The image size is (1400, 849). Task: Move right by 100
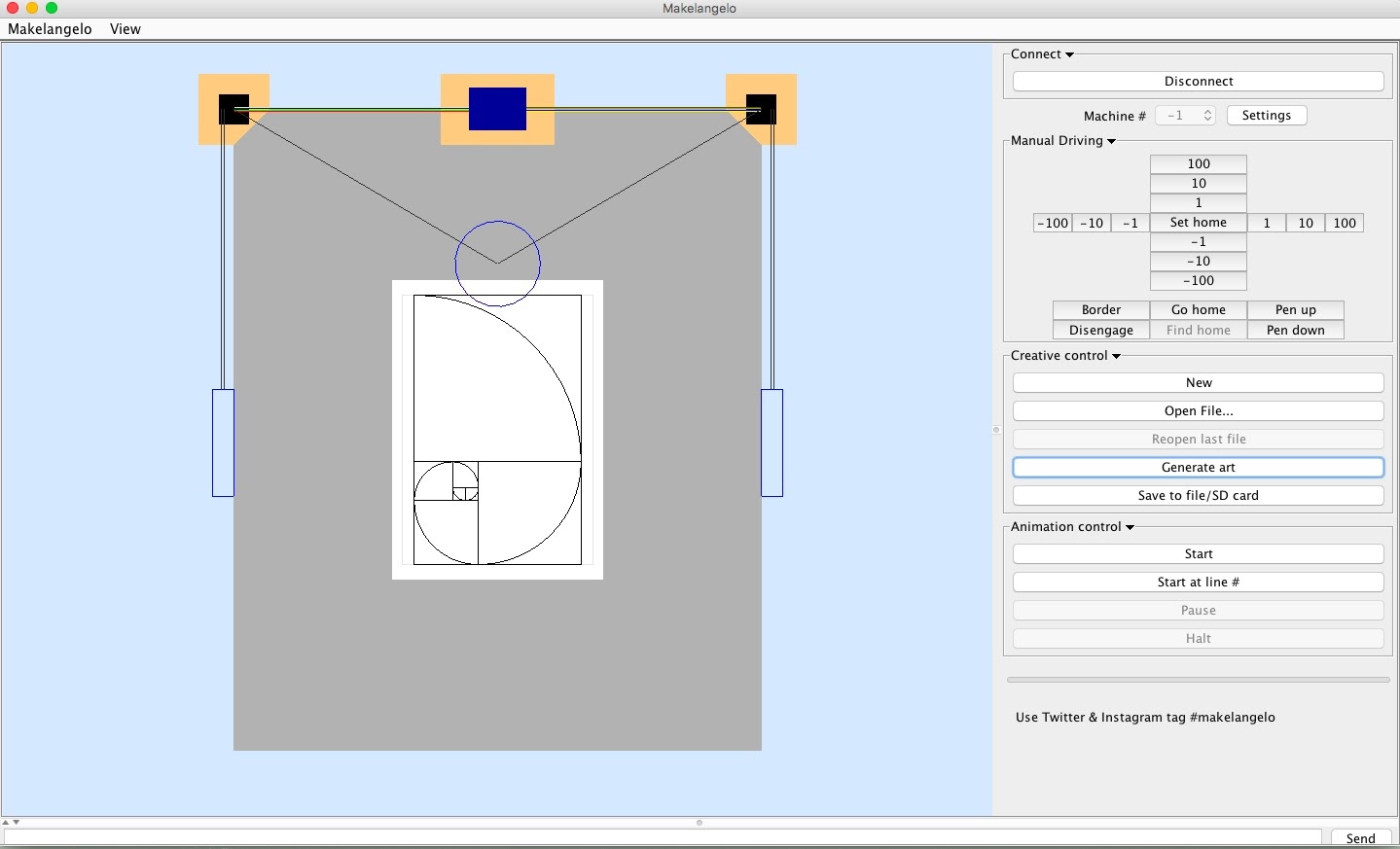pos(1345,224)
